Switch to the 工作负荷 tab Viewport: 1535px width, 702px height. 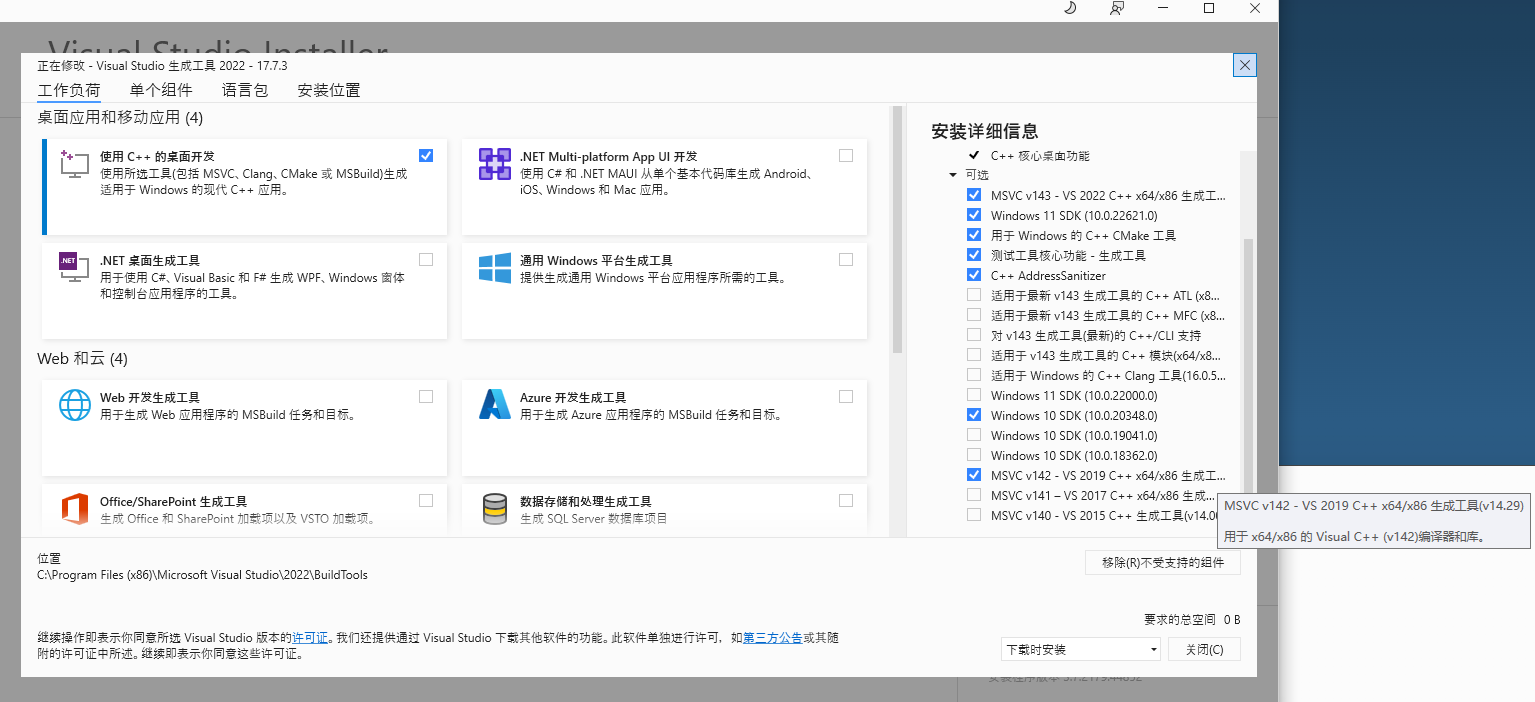point(69,90)
